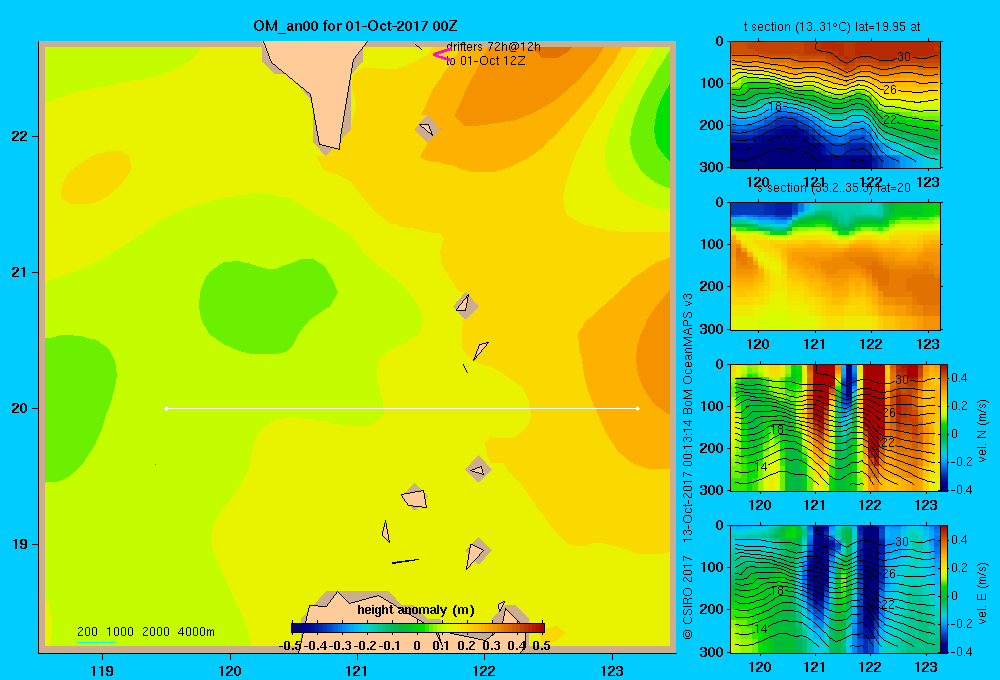Click the magenta drifter arrow marker

[441, 55]
